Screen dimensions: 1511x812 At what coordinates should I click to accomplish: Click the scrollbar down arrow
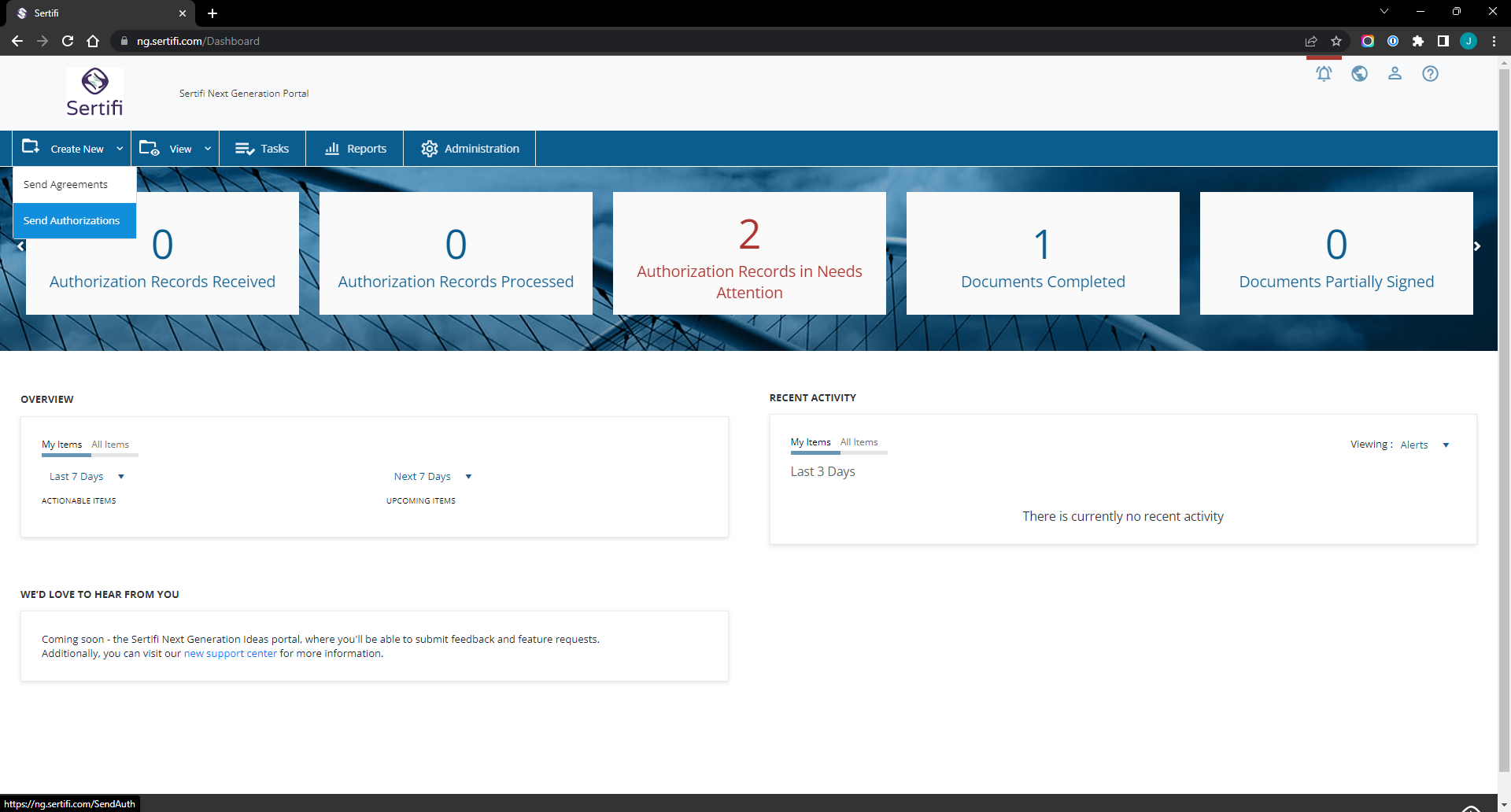1504,805
